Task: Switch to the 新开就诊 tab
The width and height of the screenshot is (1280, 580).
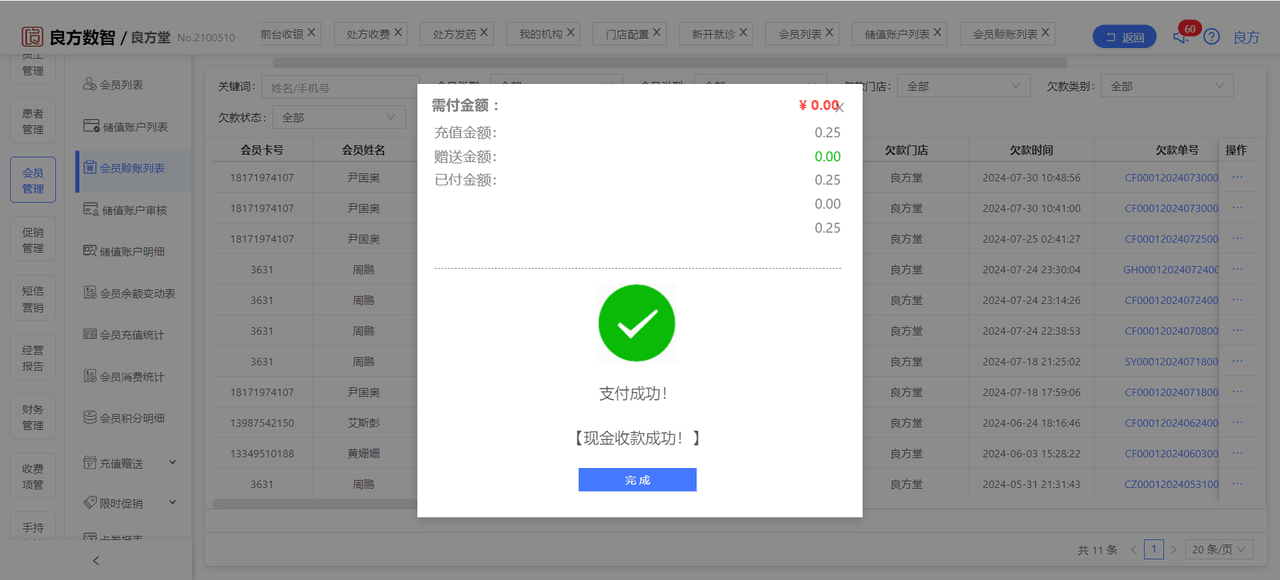Action: click(x=713, y=34)
